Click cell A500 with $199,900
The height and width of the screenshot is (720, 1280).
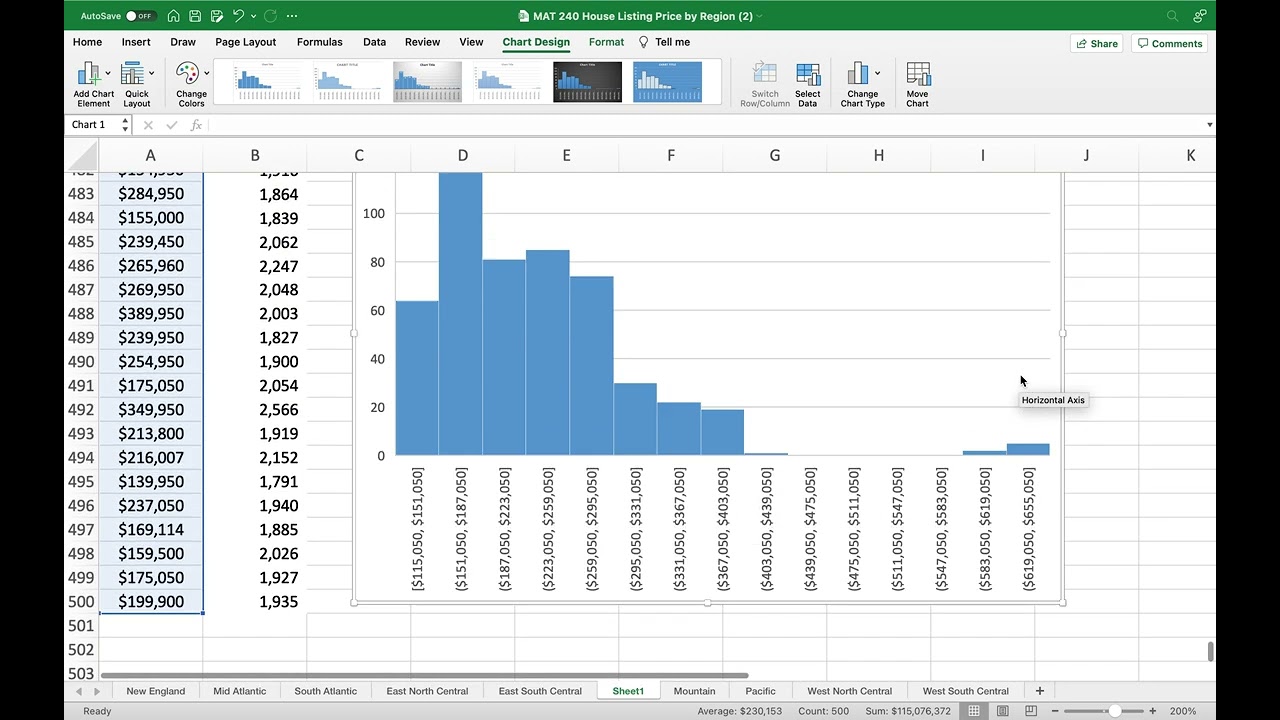coord(151,602)
